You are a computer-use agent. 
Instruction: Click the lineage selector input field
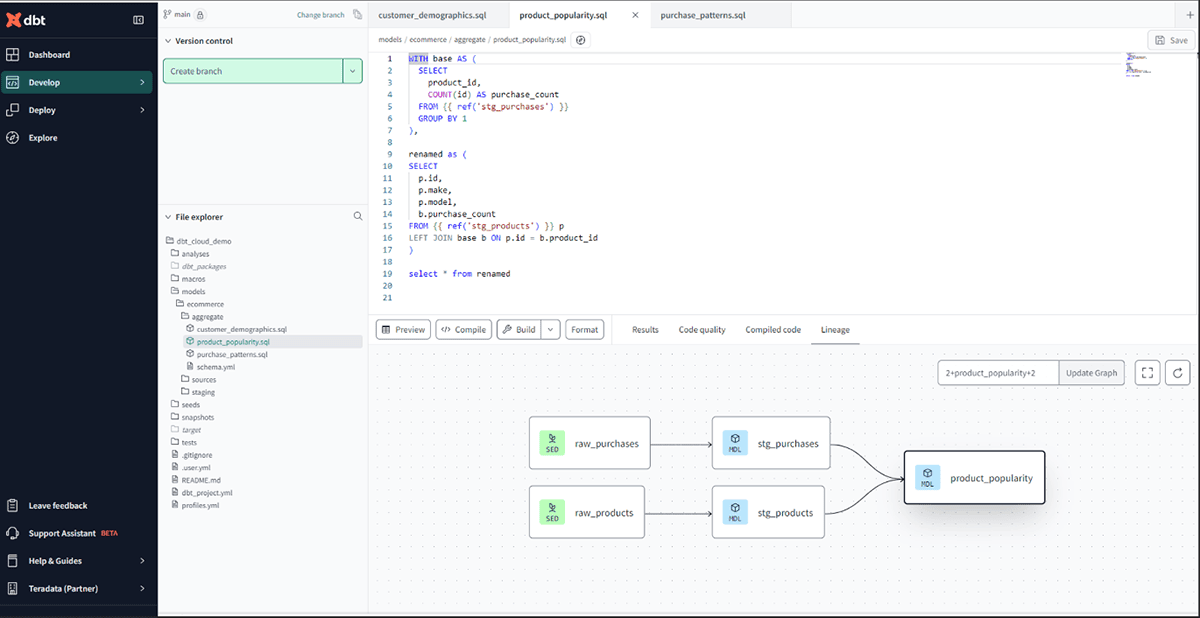pyautogui.click(x=997, y=373)
